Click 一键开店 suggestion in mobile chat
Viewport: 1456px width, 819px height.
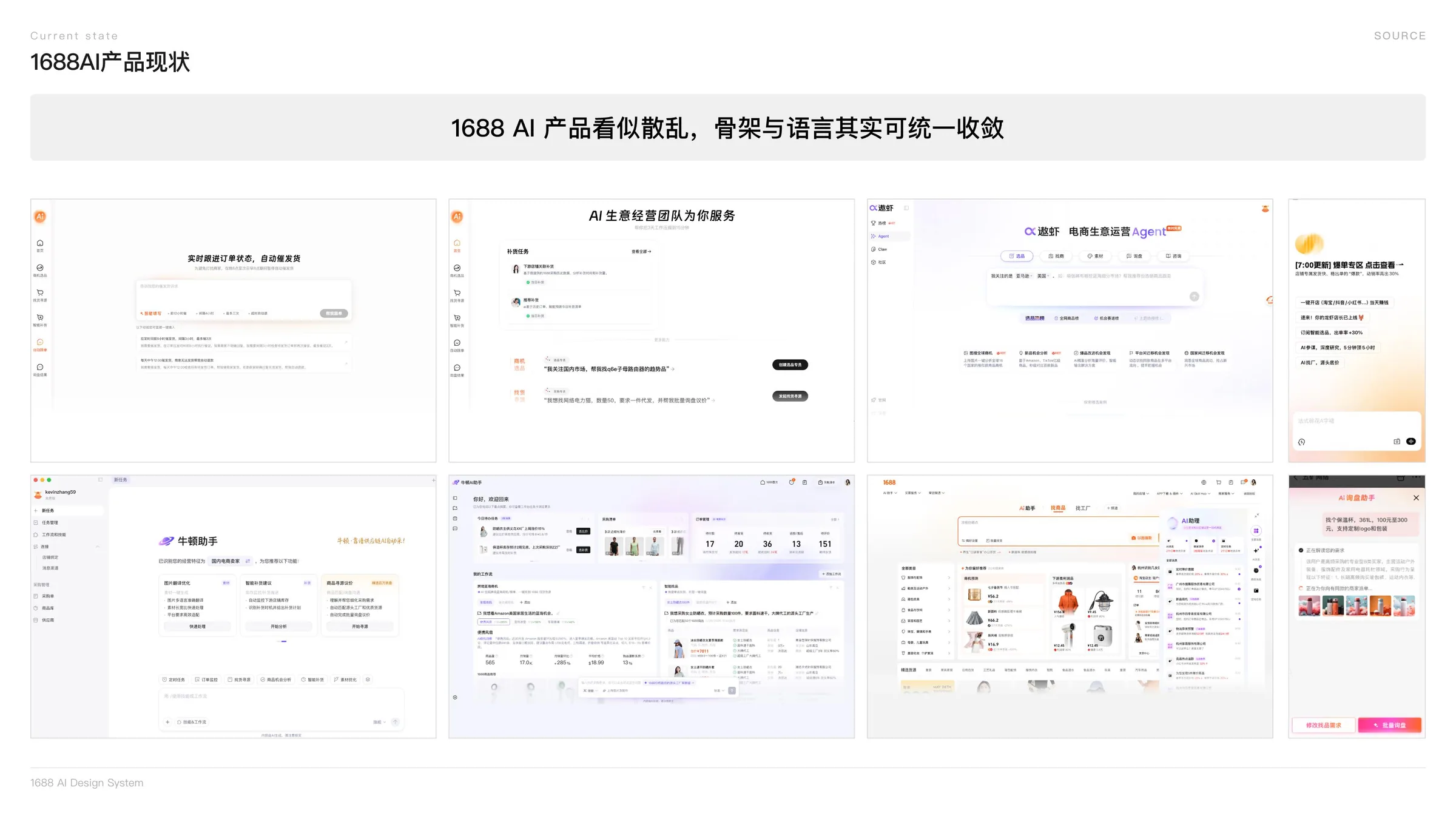[x=1344, y=302]
